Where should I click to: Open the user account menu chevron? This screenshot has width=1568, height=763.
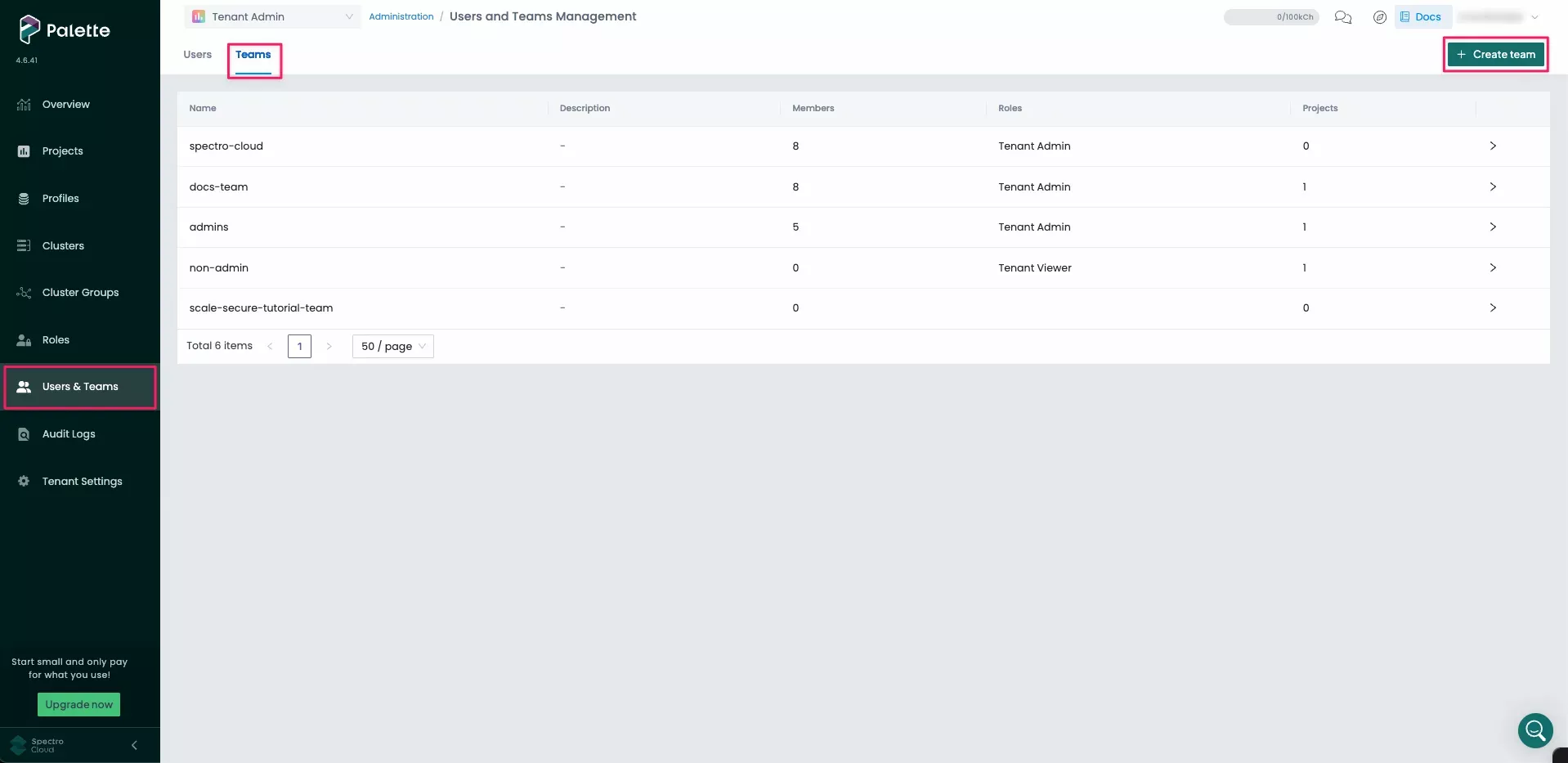coord(1534,17)
